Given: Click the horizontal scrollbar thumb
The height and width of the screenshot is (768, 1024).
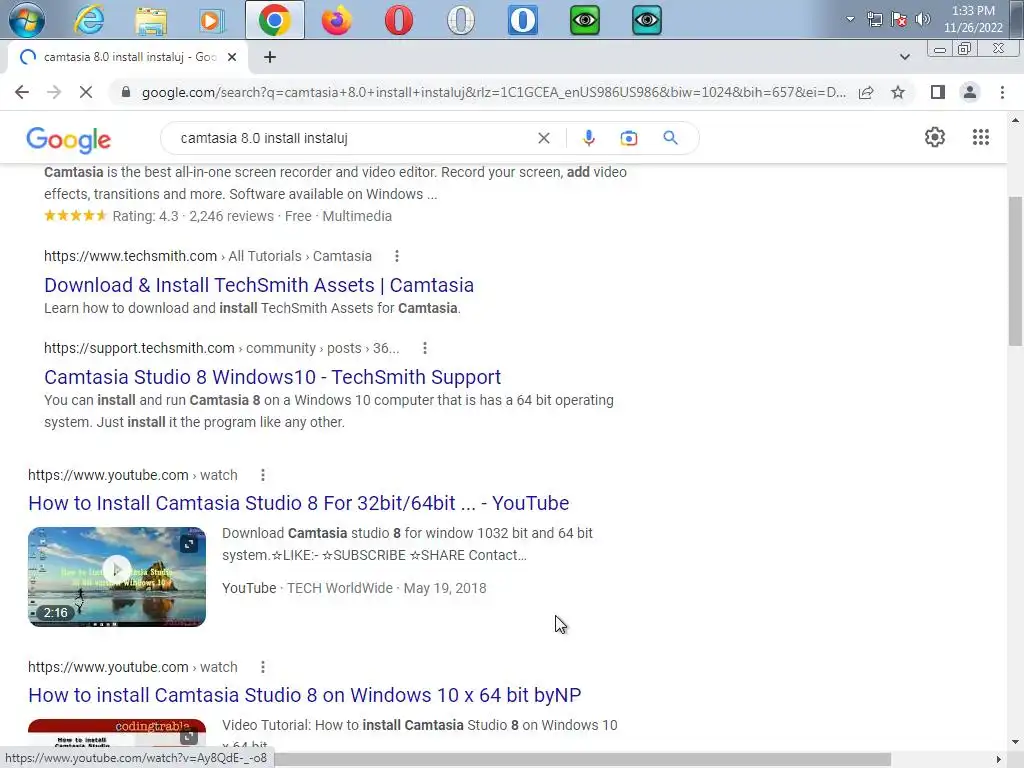Looking at the screenshot, I should pyautogui.click(x=581, y=759).
